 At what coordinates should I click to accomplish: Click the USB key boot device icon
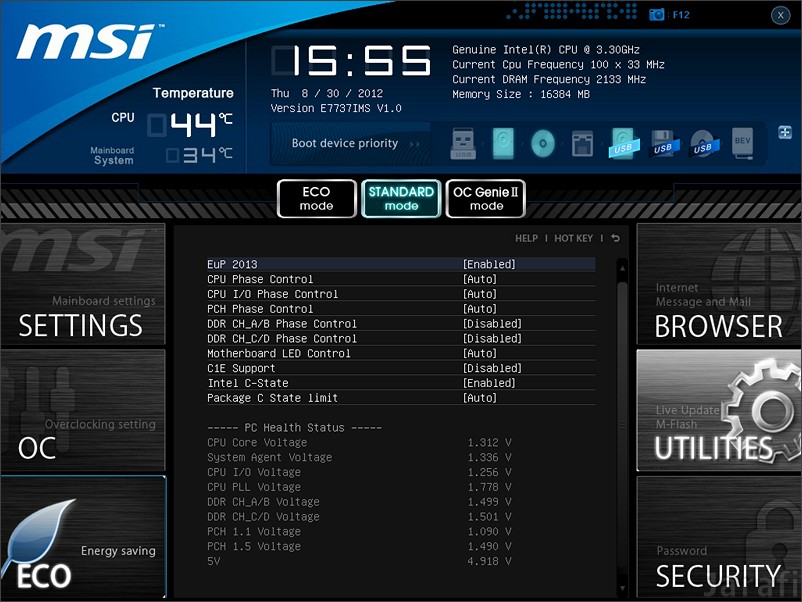coord(463,144)
